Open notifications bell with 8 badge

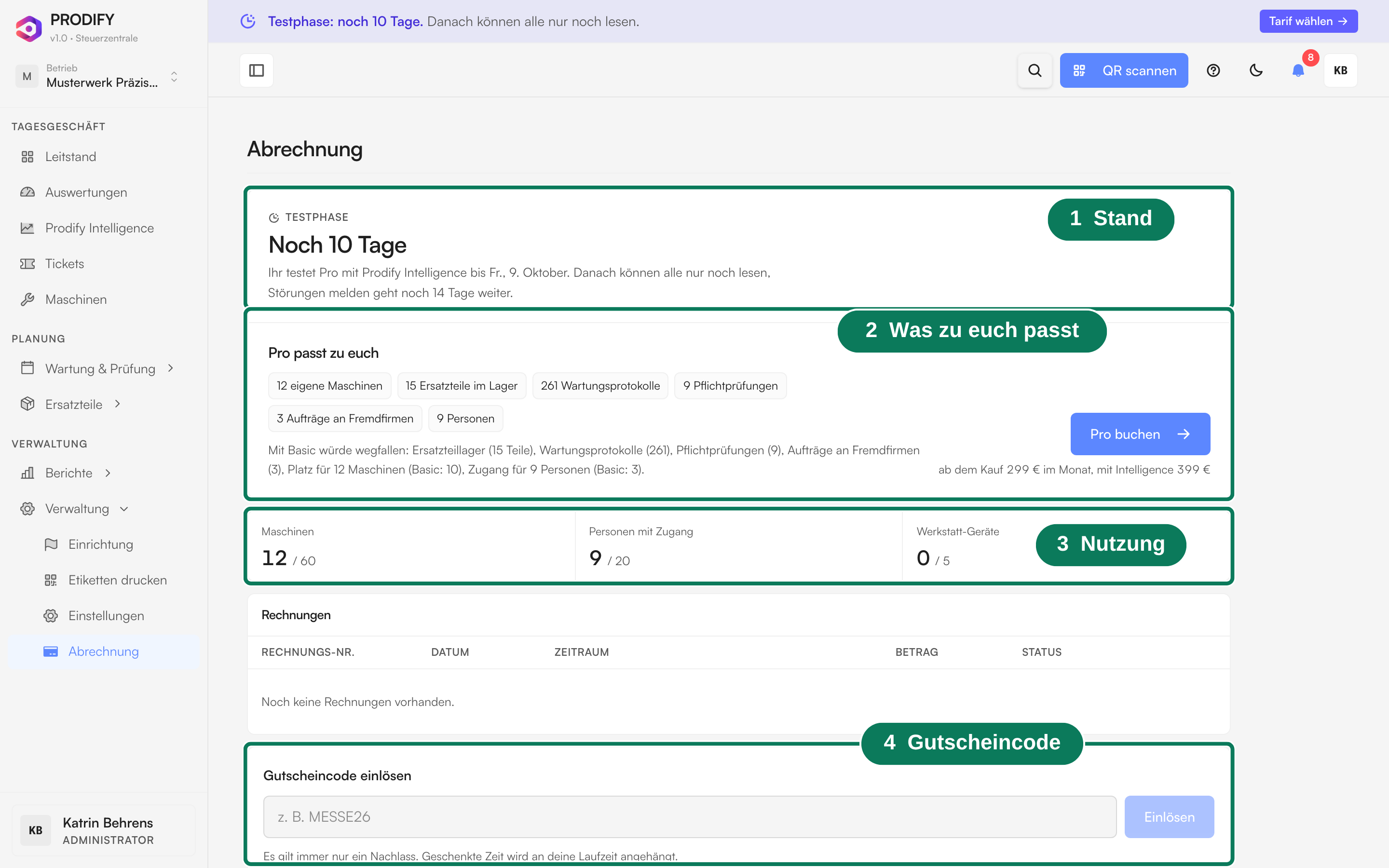tap(1298, 70)
